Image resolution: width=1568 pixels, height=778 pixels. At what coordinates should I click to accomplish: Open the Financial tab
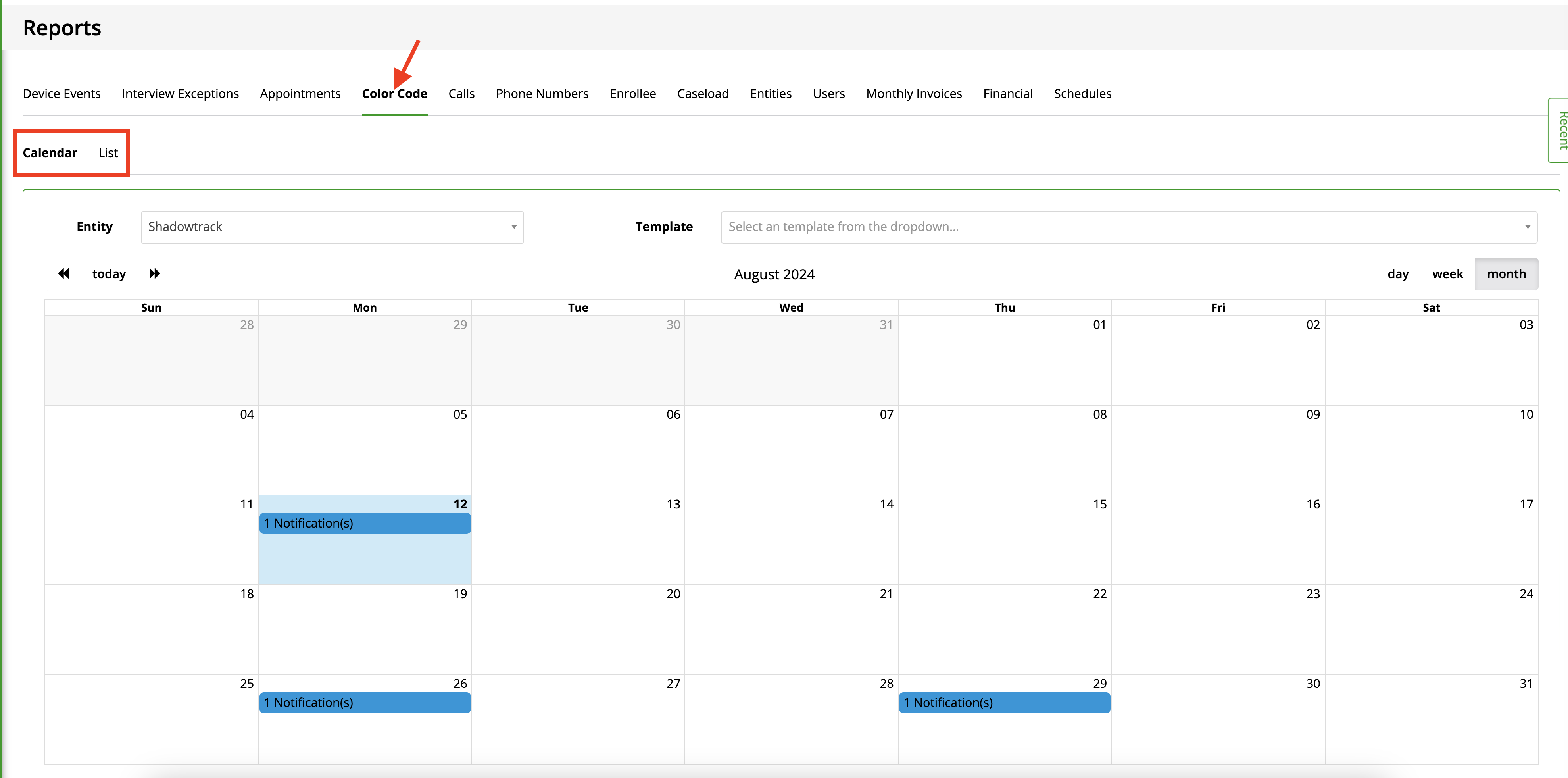coord(1007,94)
